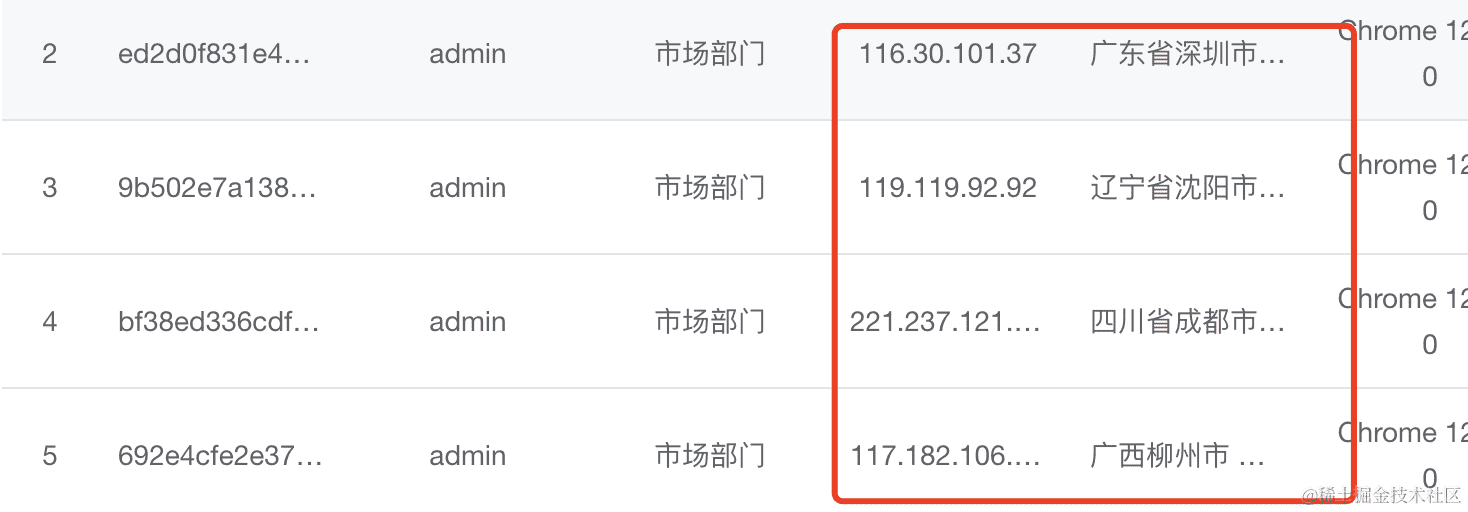Click row number 5 index cell

point(49,456)
